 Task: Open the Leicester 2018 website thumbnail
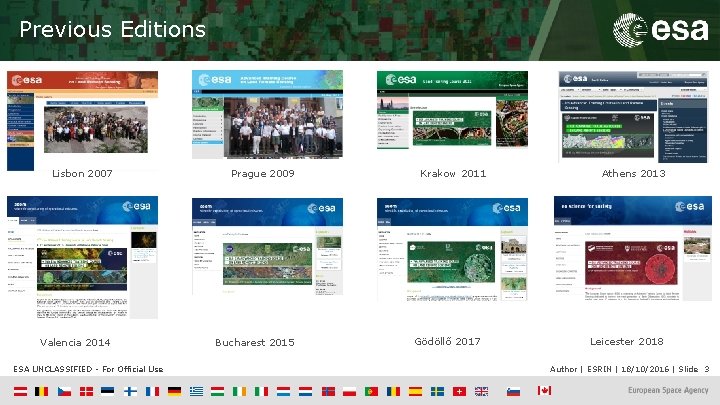coord(633,248)
